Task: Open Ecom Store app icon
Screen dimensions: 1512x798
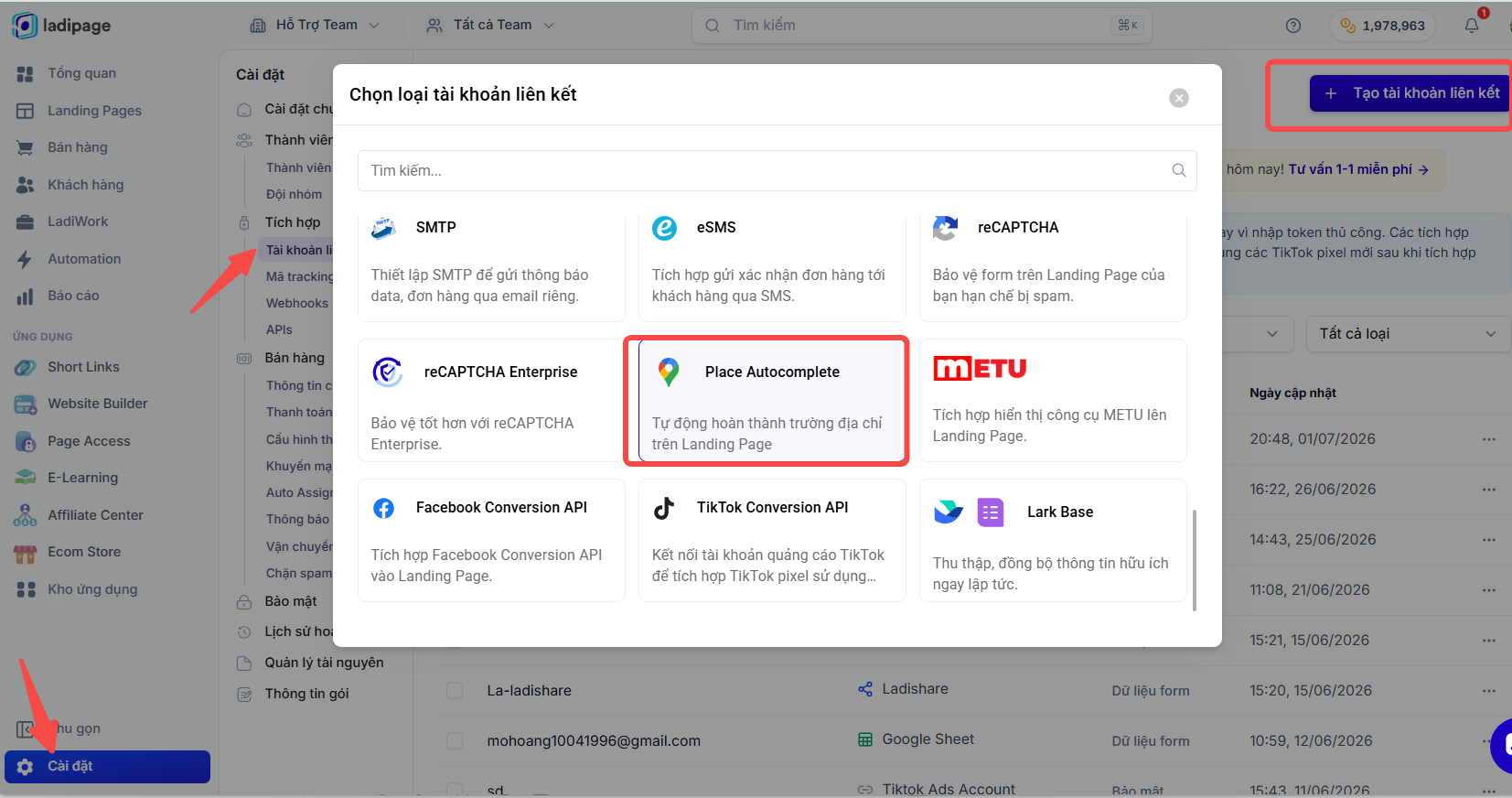Action: coord(26,552)
